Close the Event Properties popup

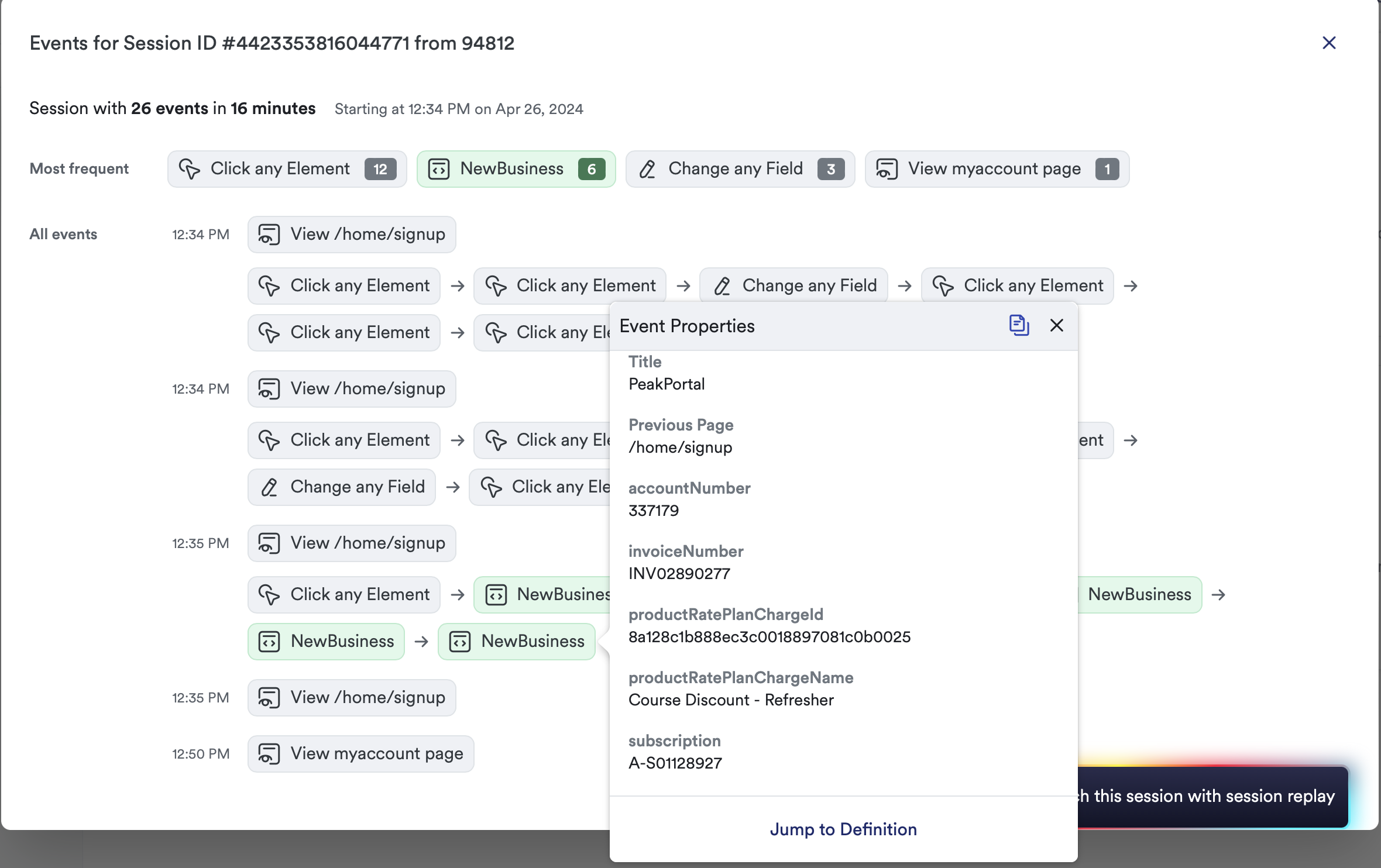(x=1056, y=325)
